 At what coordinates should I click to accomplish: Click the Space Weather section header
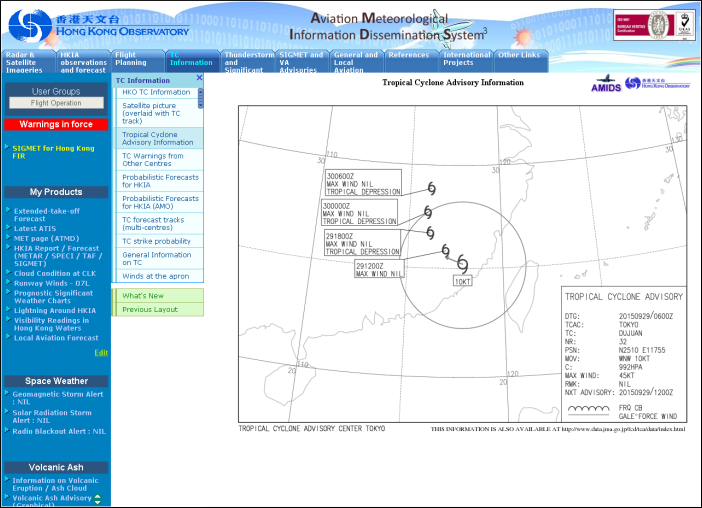click(x=56, y=381)
